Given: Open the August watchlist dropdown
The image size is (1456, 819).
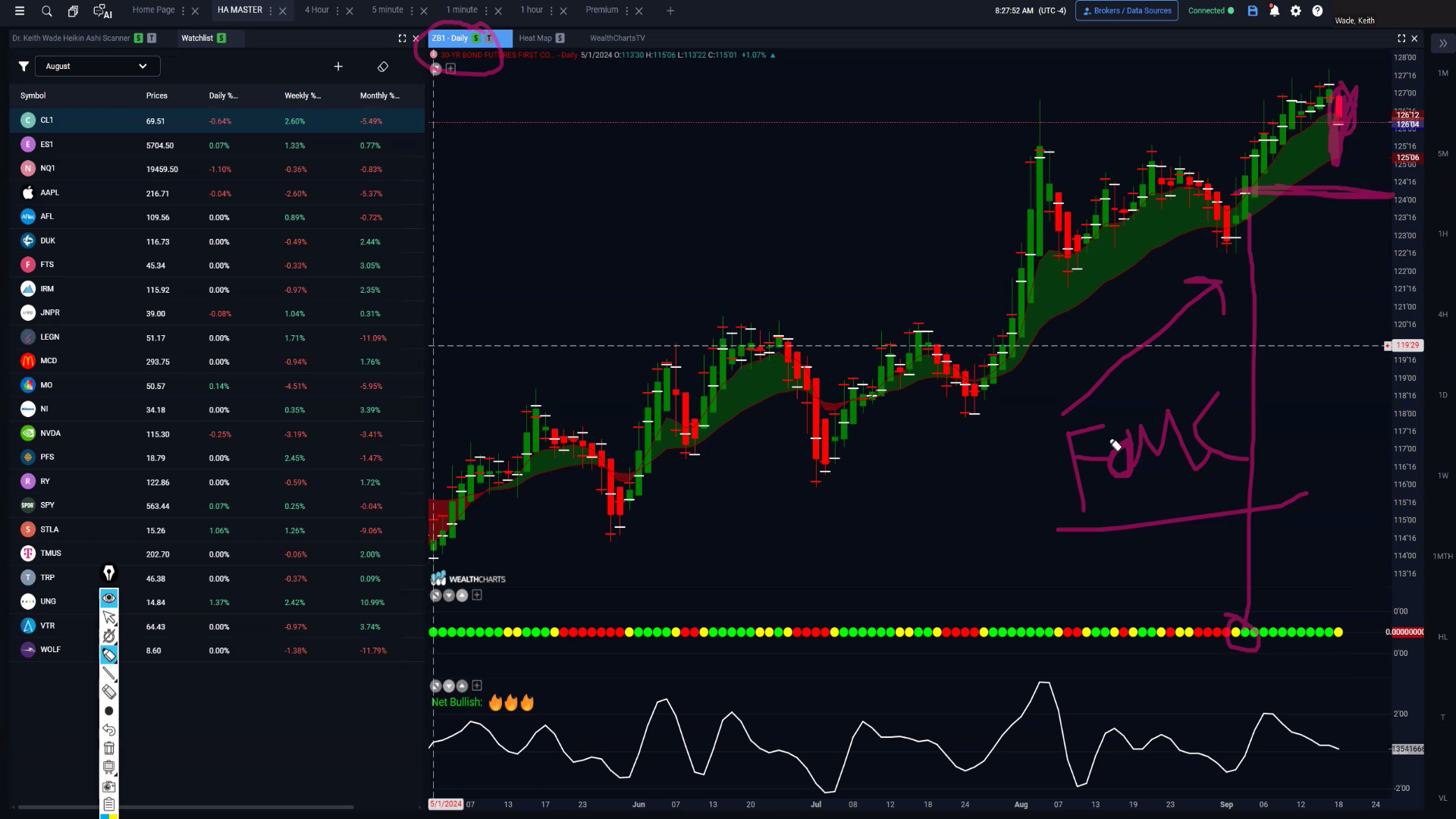Looking at the screenshot, I should pos(97,66).
